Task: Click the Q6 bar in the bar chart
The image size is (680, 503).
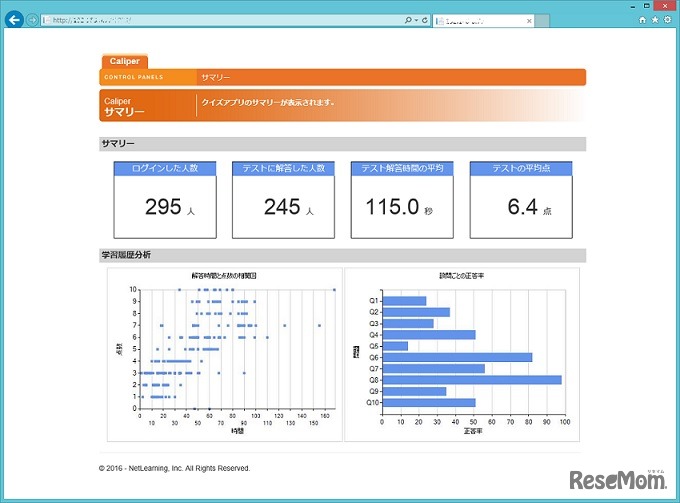Action: coord(457,357)
